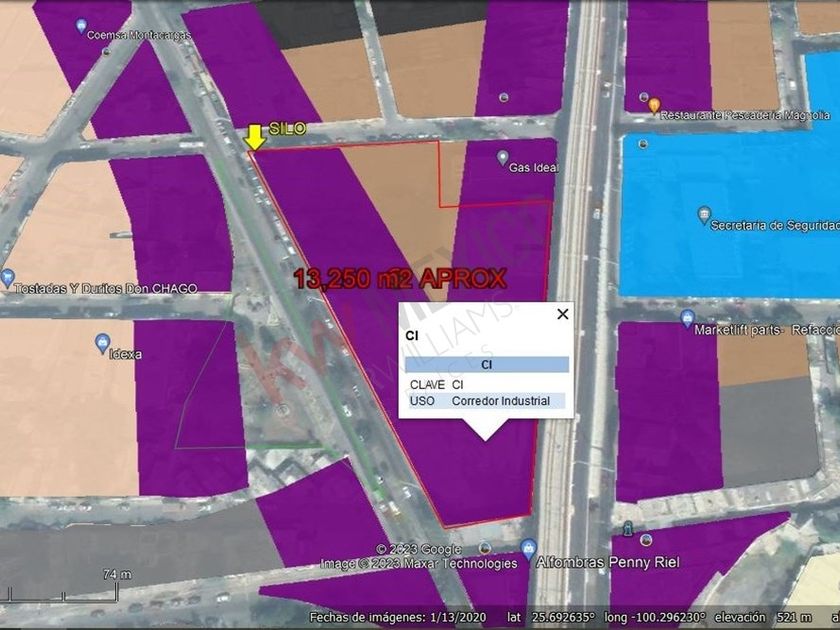The height and width of the screenshot is (630, 840).
Task: Click the Gas Ideal location pin
Action: pos(502,158)
